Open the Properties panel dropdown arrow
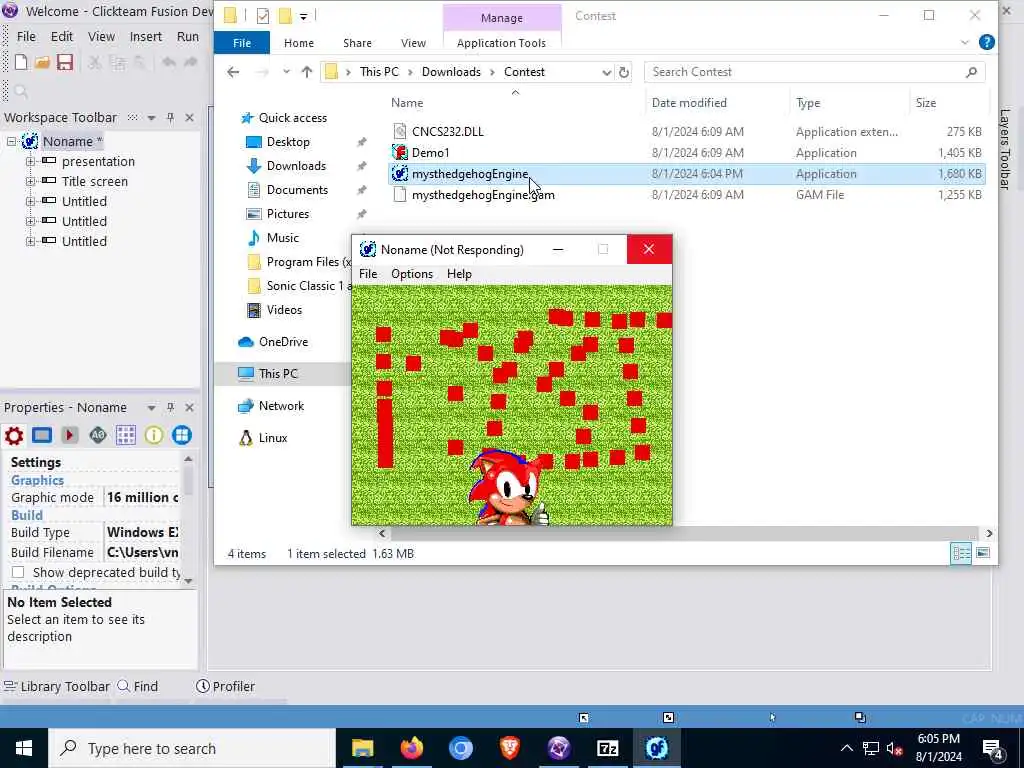 tap(152, 408)
